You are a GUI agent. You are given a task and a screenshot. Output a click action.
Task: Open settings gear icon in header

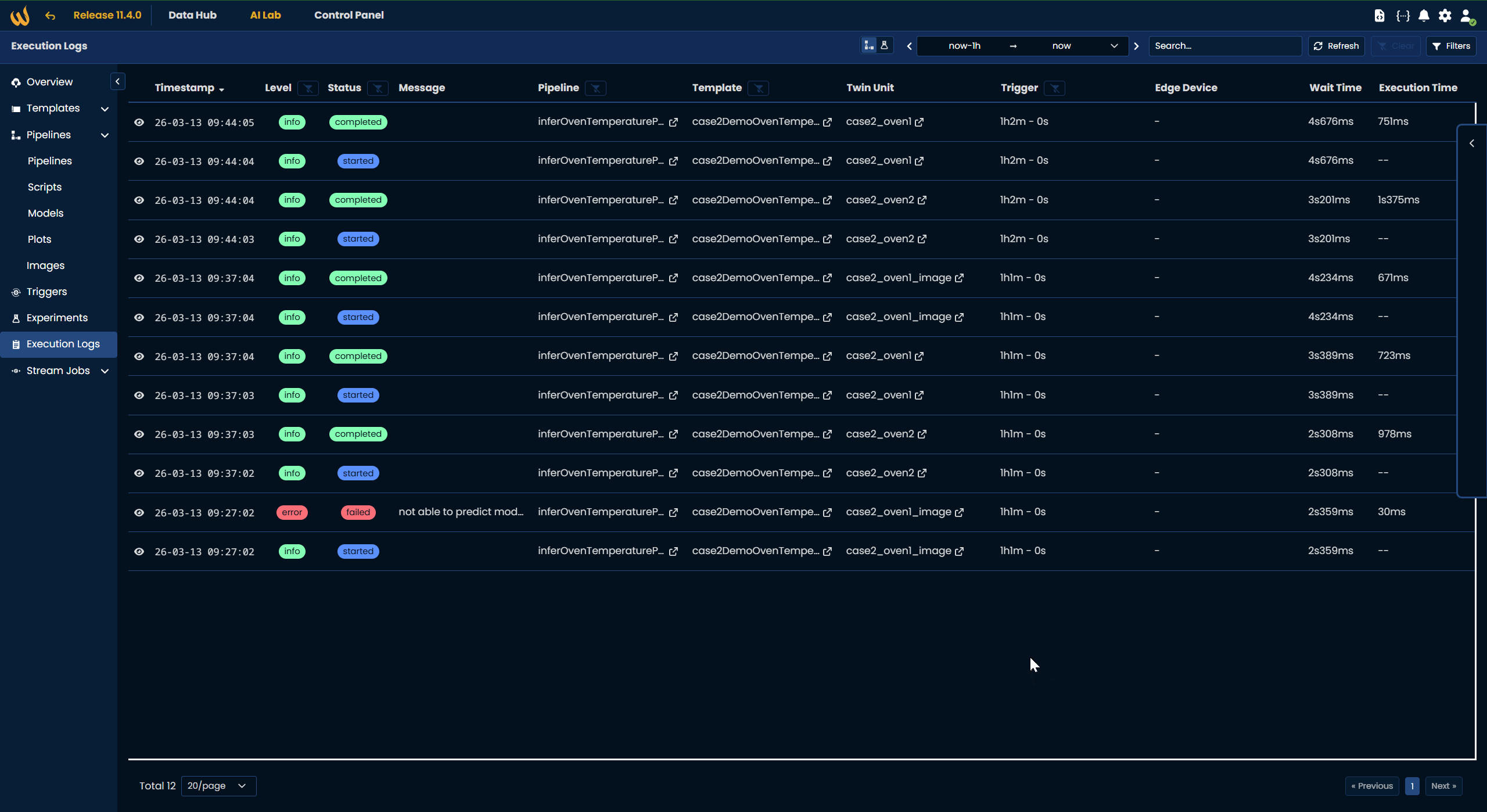(x=1445, y=16)
